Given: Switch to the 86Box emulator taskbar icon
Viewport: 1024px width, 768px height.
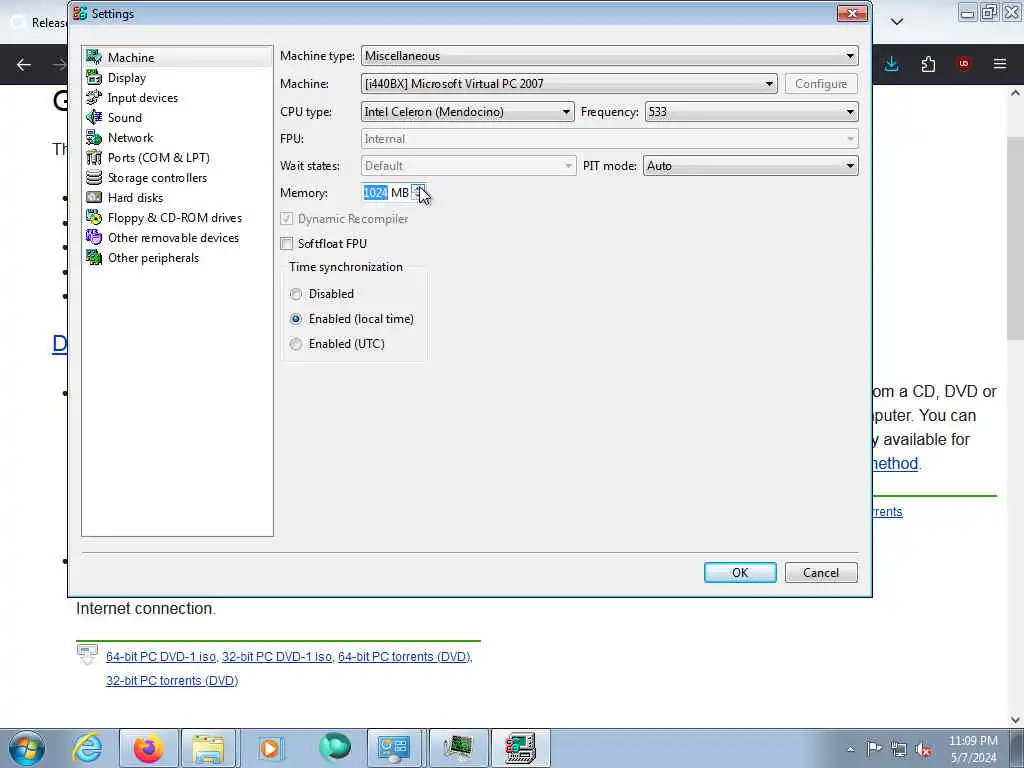Looking at the screenshot, I should pyautogui.click(x=520, y=748).
